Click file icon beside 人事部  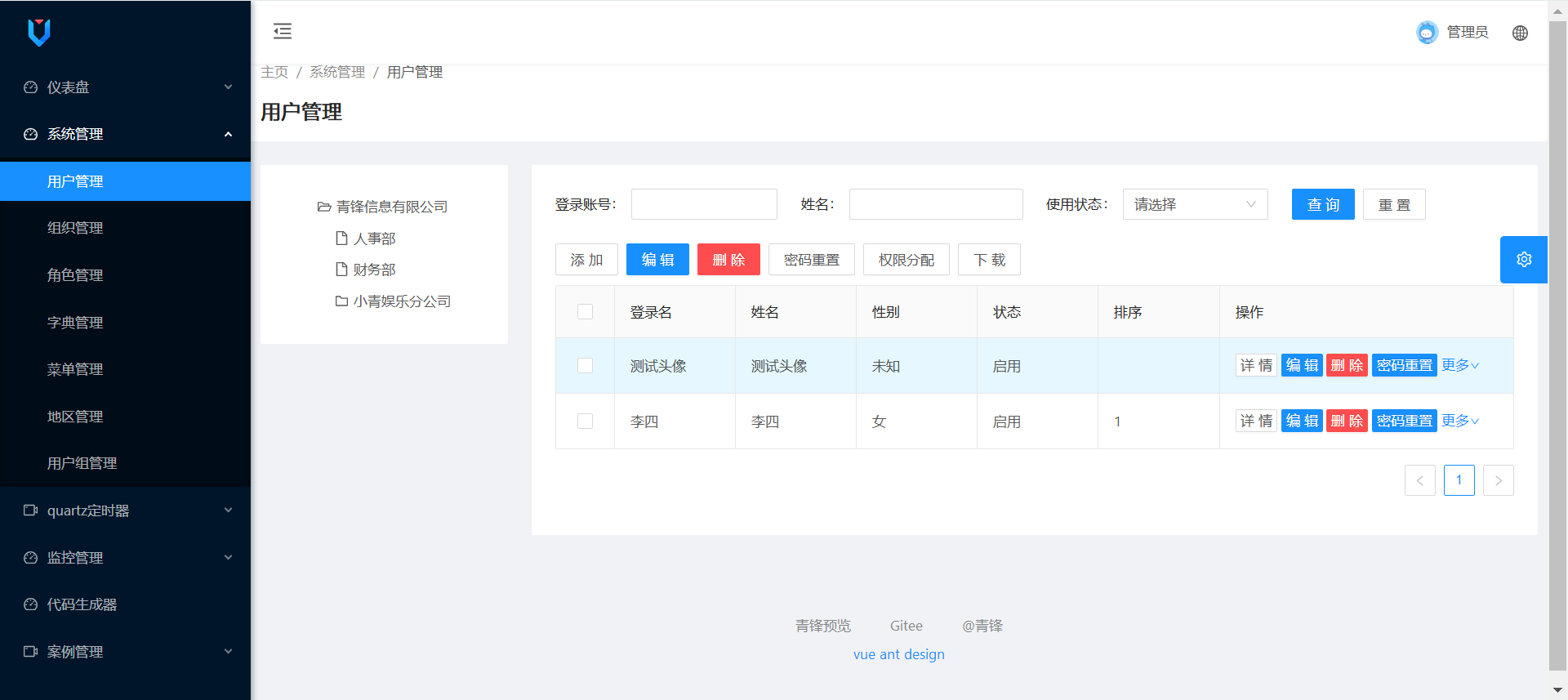[342, 238]
